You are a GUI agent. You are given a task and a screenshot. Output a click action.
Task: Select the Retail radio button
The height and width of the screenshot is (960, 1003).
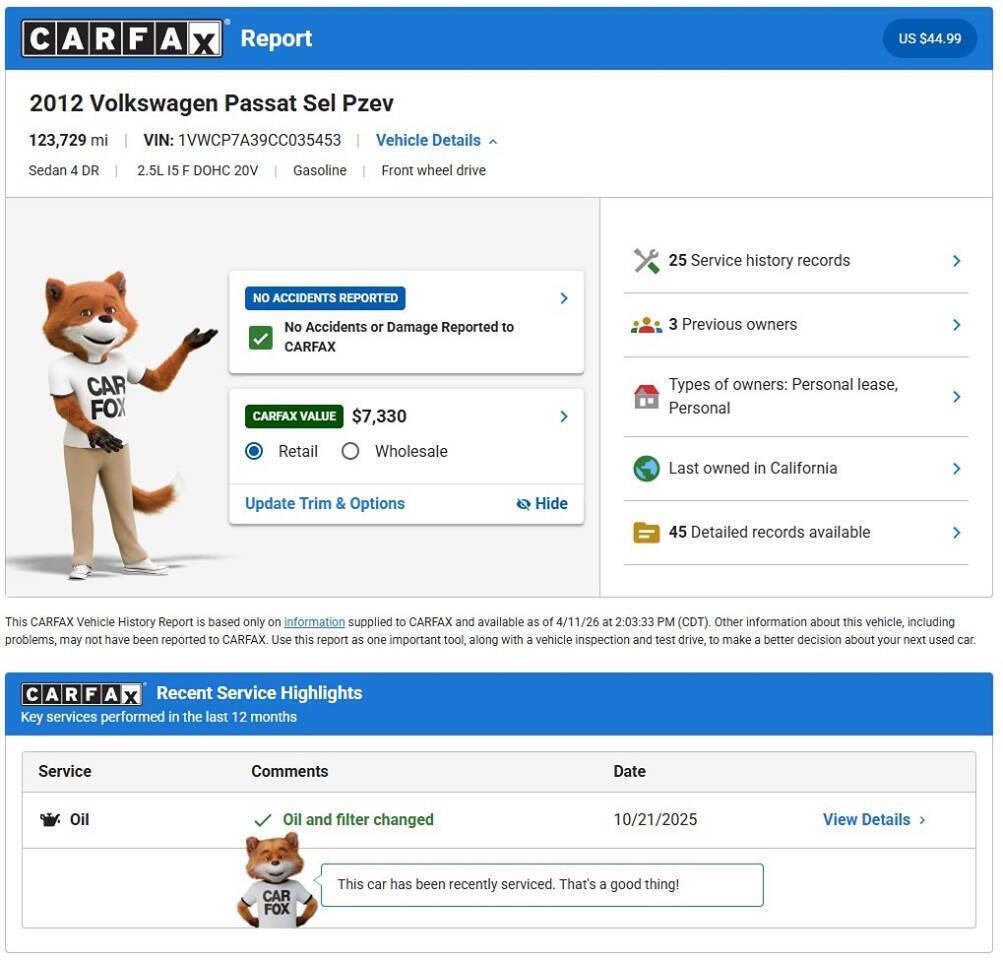pyautogui.click(x=254, y=452)
